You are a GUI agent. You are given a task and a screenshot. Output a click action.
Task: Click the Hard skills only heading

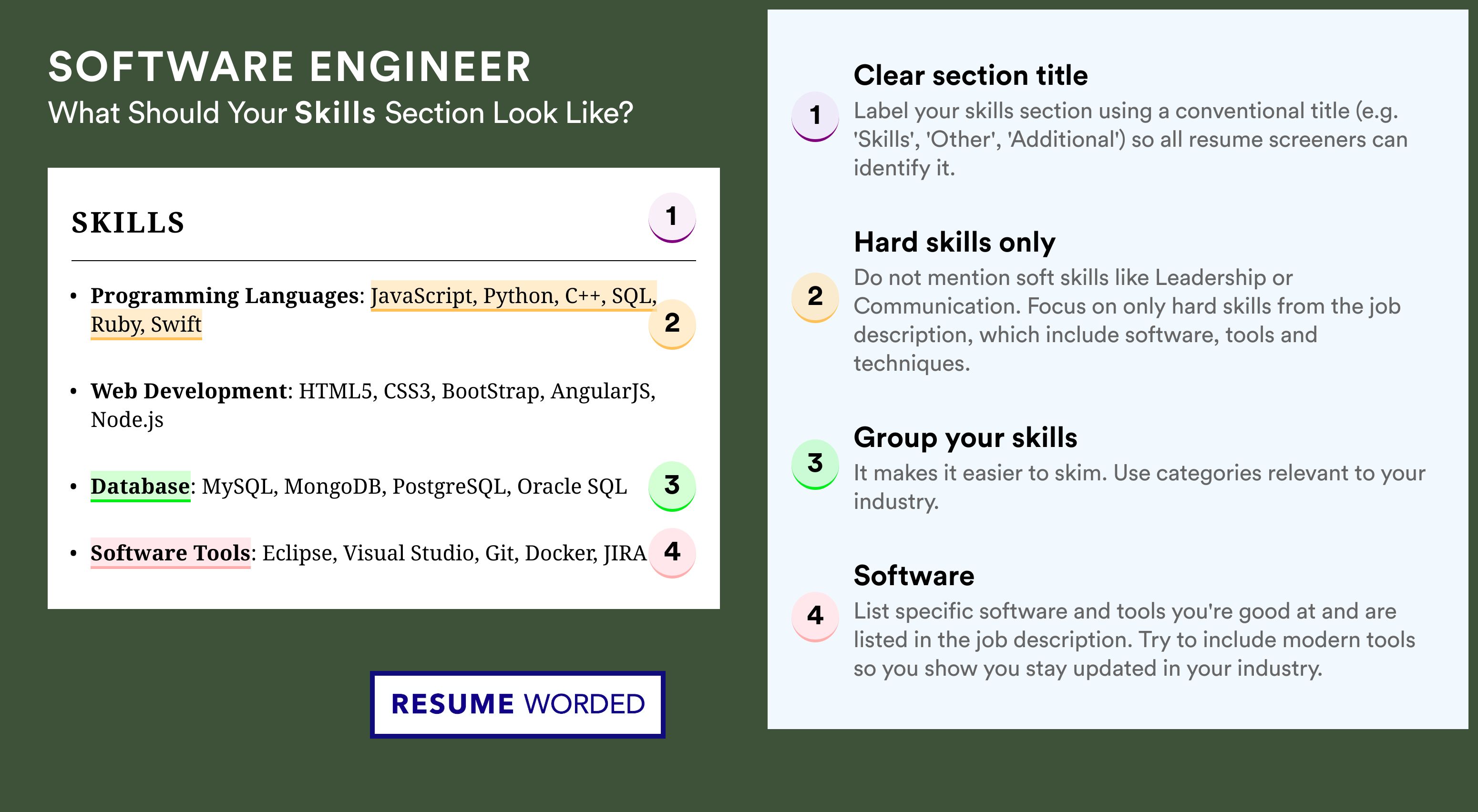[955, 242]
